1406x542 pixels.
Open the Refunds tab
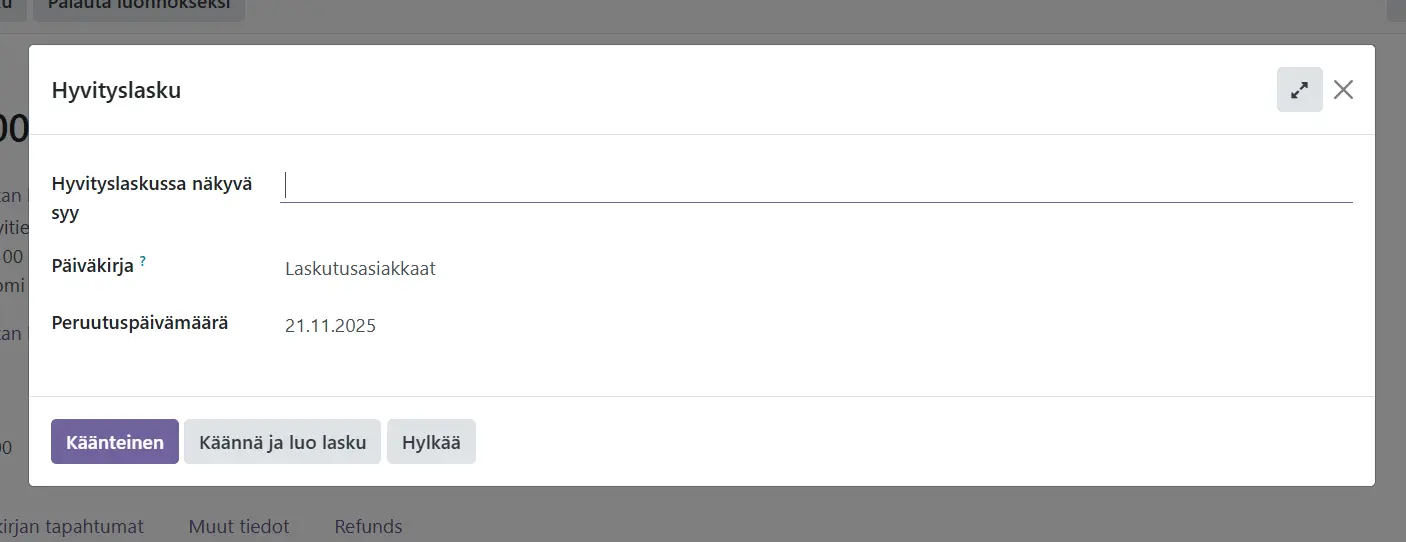click(368, 526)
